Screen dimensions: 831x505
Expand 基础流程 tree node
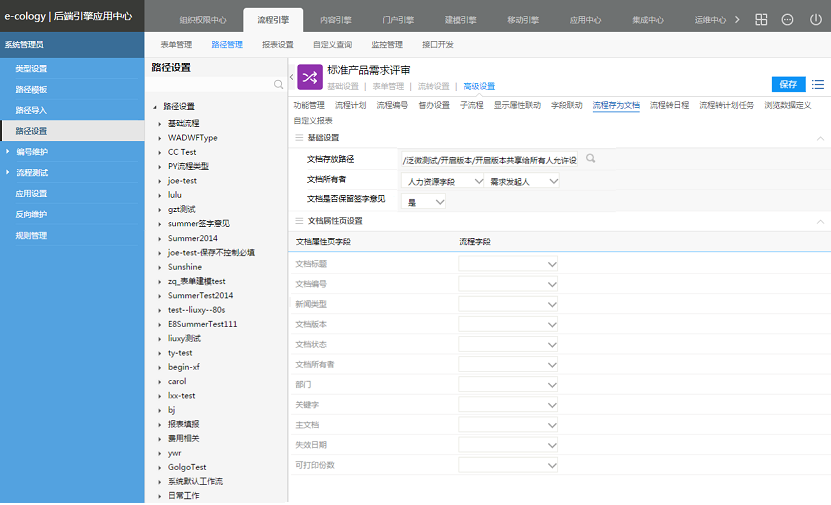point(160,123)
